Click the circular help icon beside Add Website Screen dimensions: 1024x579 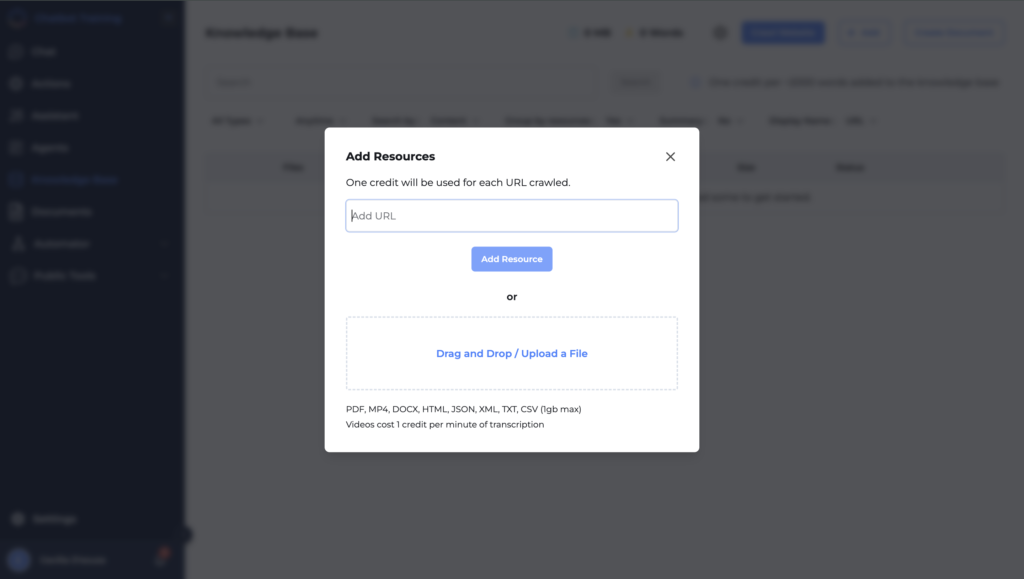(x=719, y=32)
